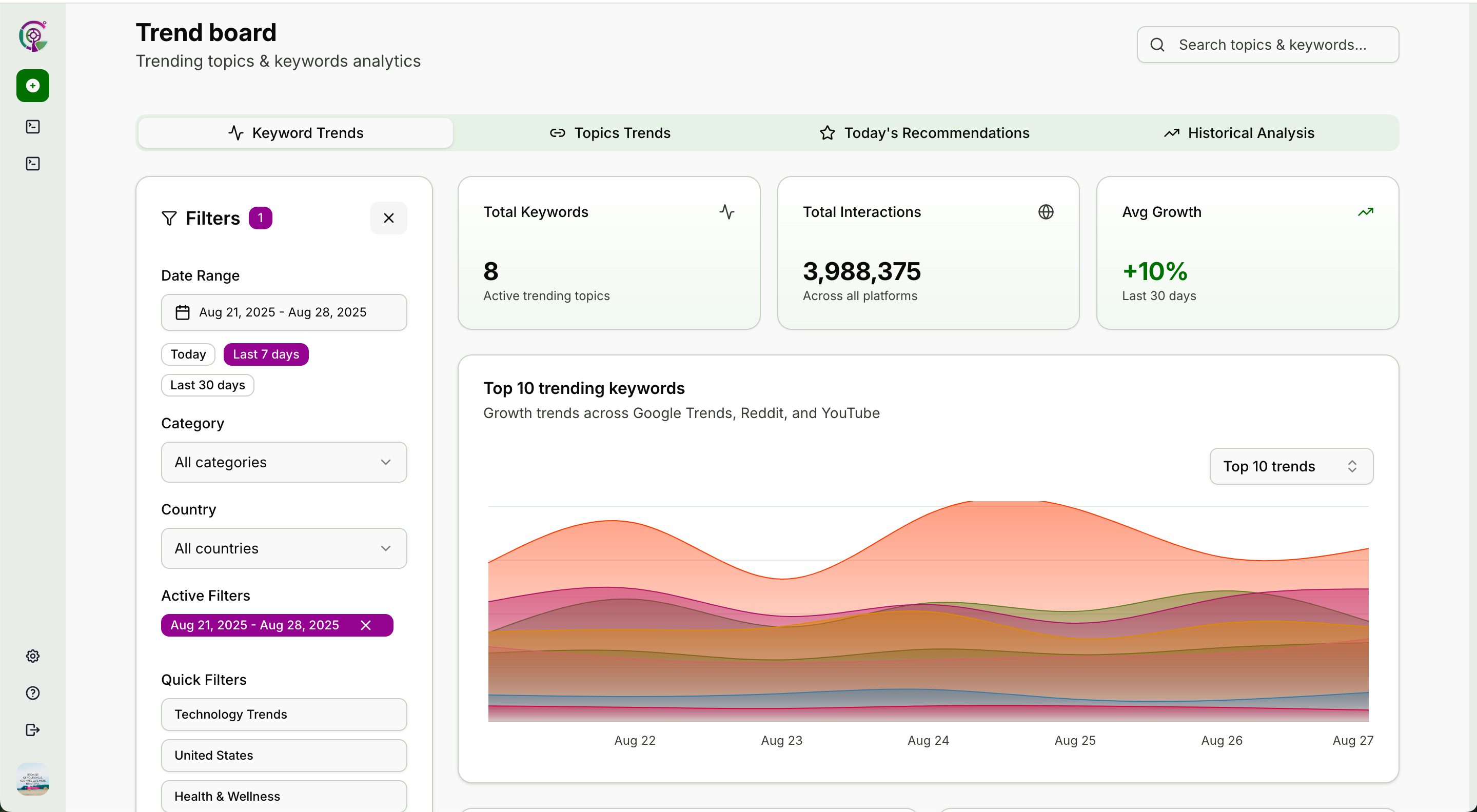Select the Today date preset
Image resolution: width=1477 pixels, height=812 pixels.
187,354
